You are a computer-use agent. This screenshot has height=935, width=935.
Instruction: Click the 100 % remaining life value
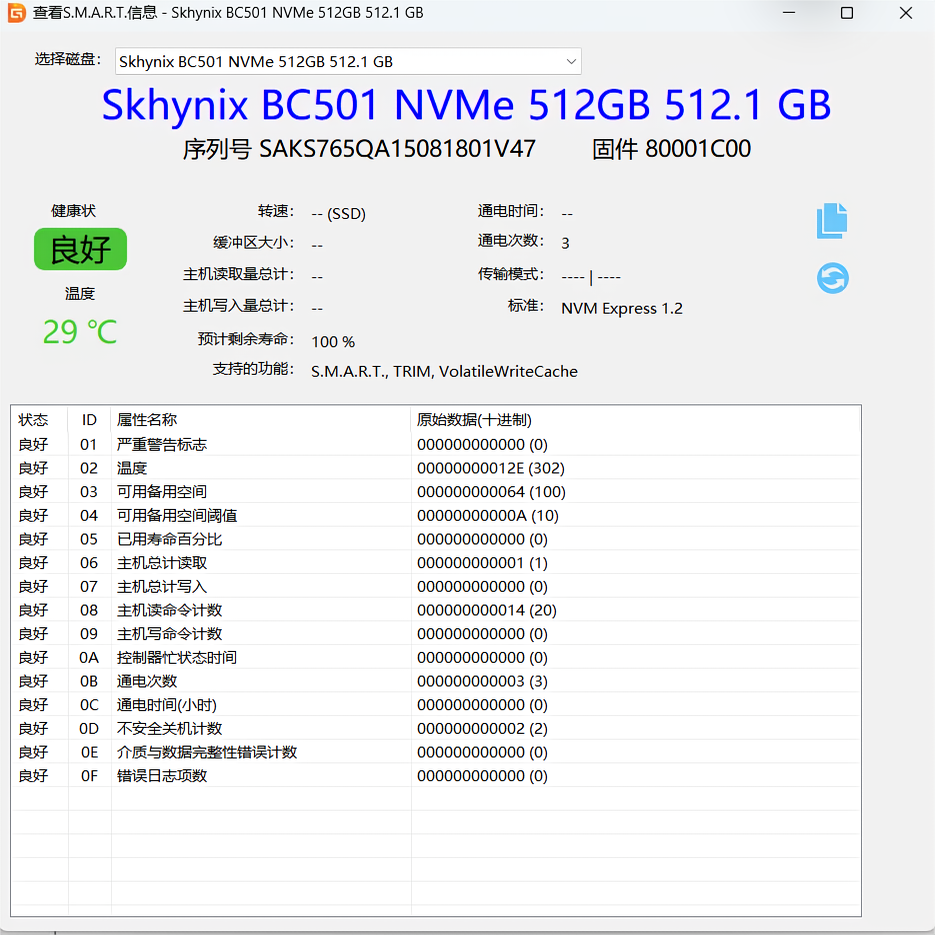coord(333,342)
